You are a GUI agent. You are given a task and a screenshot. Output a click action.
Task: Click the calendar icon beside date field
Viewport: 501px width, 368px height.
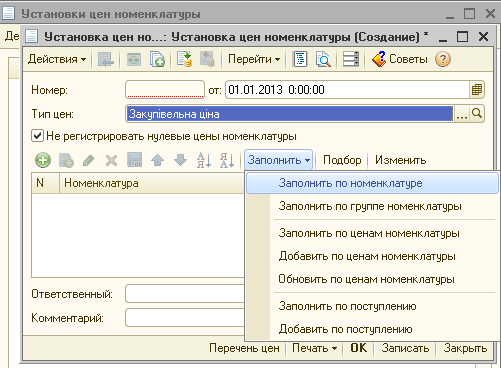pos(477,90)
